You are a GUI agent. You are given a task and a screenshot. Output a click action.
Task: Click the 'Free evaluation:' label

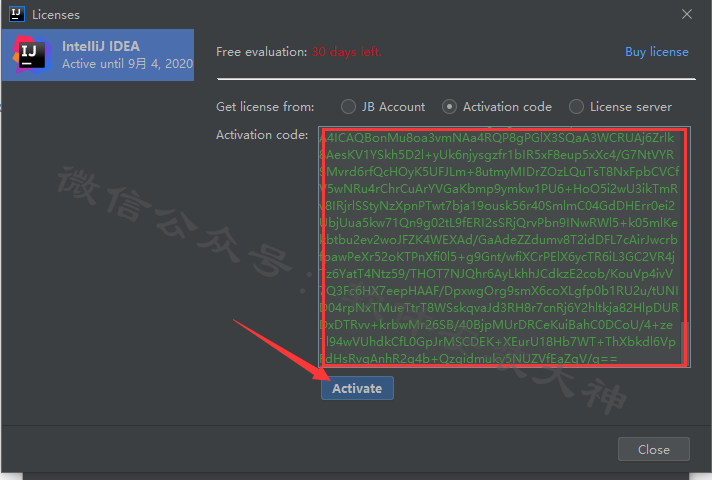[262, 52]
